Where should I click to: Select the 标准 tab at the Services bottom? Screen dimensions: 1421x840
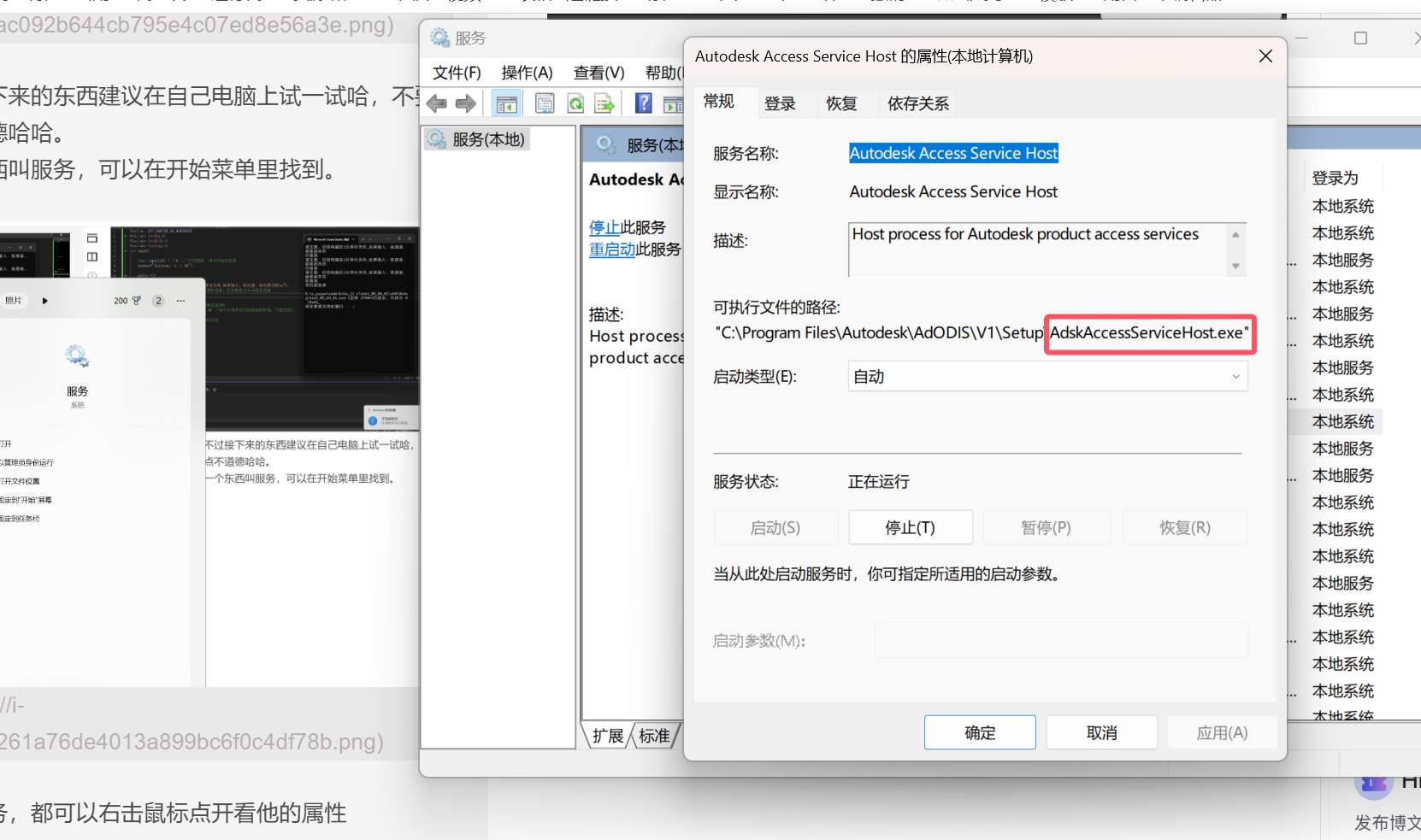654,736
